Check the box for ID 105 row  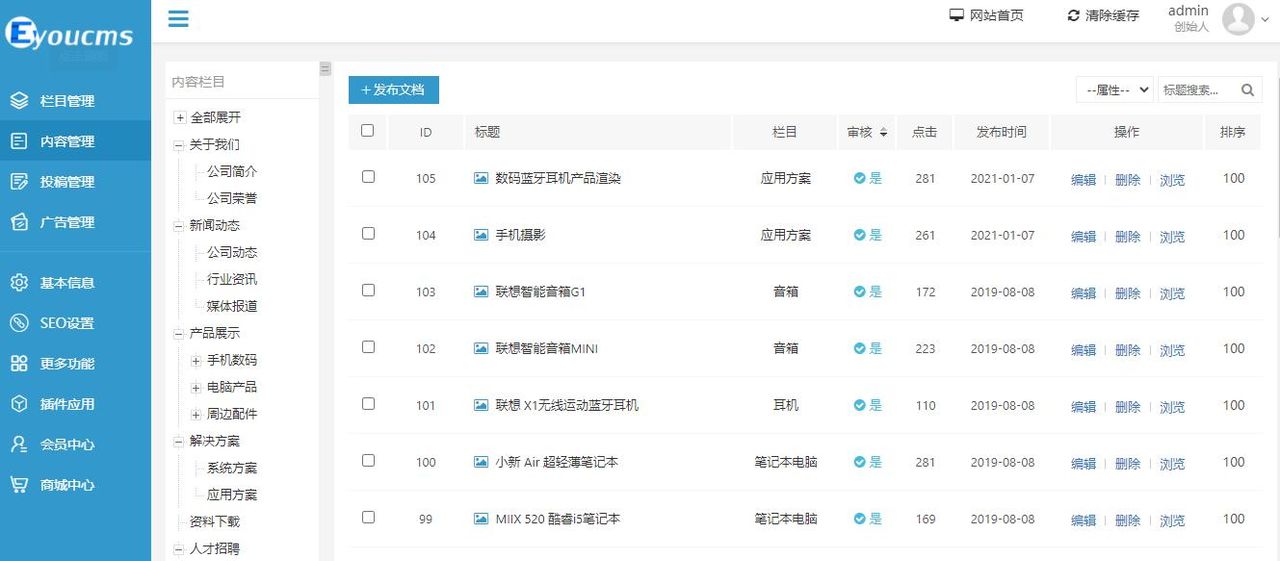point(368,176)
